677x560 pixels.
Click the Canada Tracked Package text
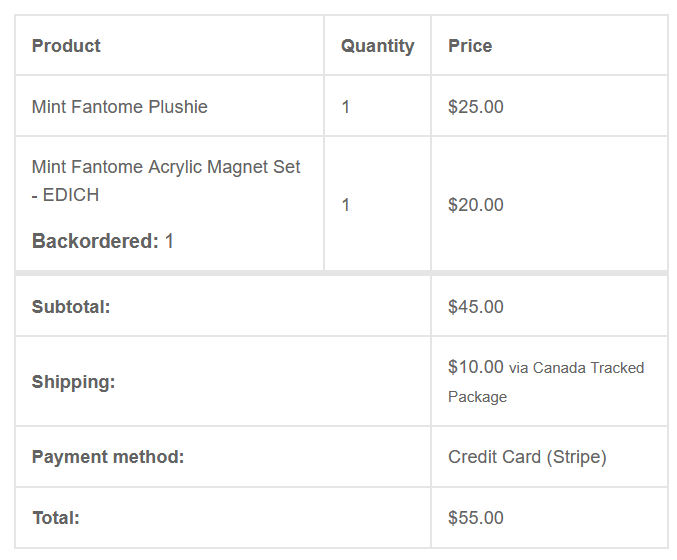(x=546, y=382)
